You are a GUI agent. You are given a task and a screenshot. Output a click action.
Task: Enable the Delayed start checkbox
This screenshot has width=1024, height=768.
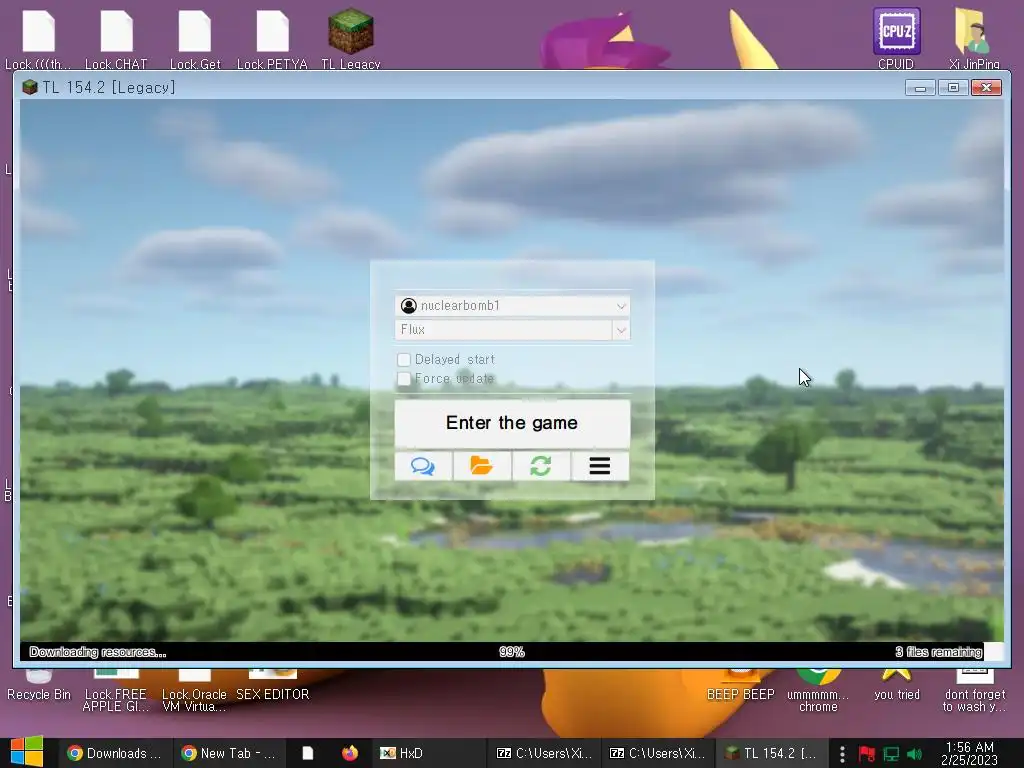[404, 360]
